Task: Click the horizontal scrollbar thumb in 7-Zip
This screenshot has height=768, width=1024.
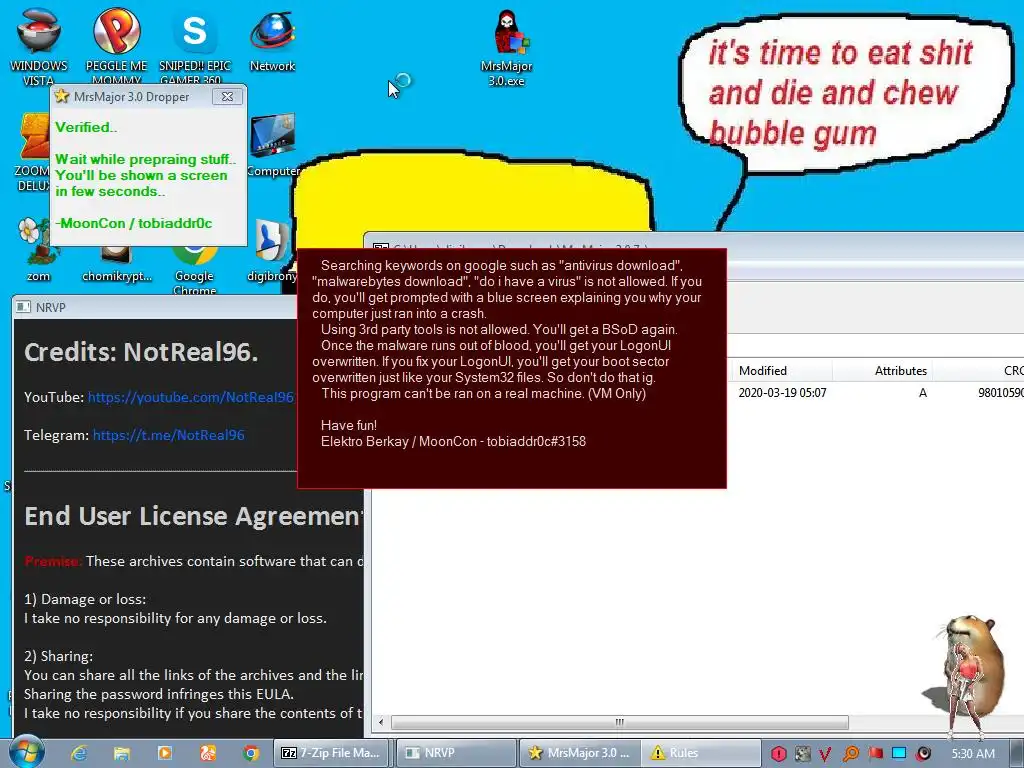Action: [x=619, y=722]
